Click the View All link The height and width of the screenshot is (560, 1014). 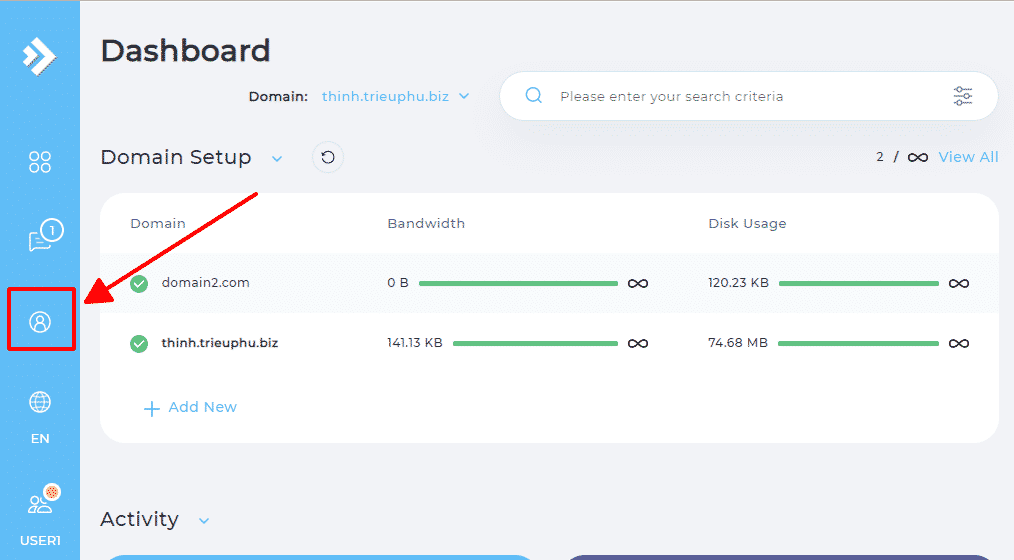coord(967,157)
